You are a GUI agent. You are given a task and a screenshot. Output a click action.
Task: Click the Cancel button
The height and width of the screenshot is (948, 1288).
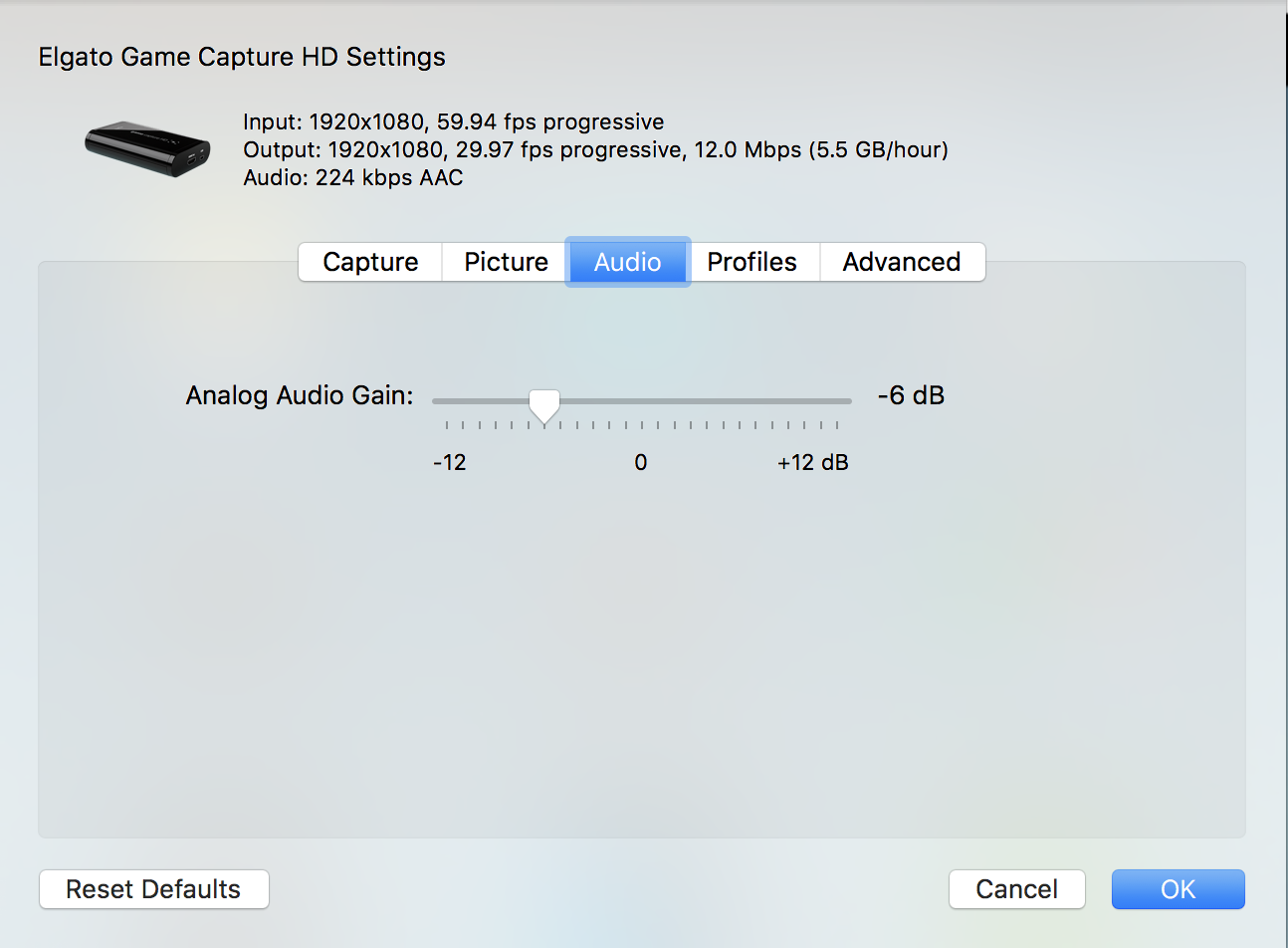point(1016,888)
